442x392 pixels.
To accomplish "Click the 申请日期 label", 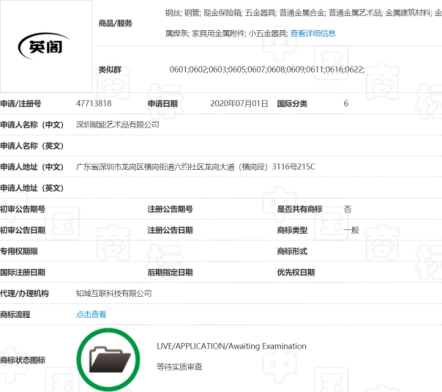I will click(163, 104).
